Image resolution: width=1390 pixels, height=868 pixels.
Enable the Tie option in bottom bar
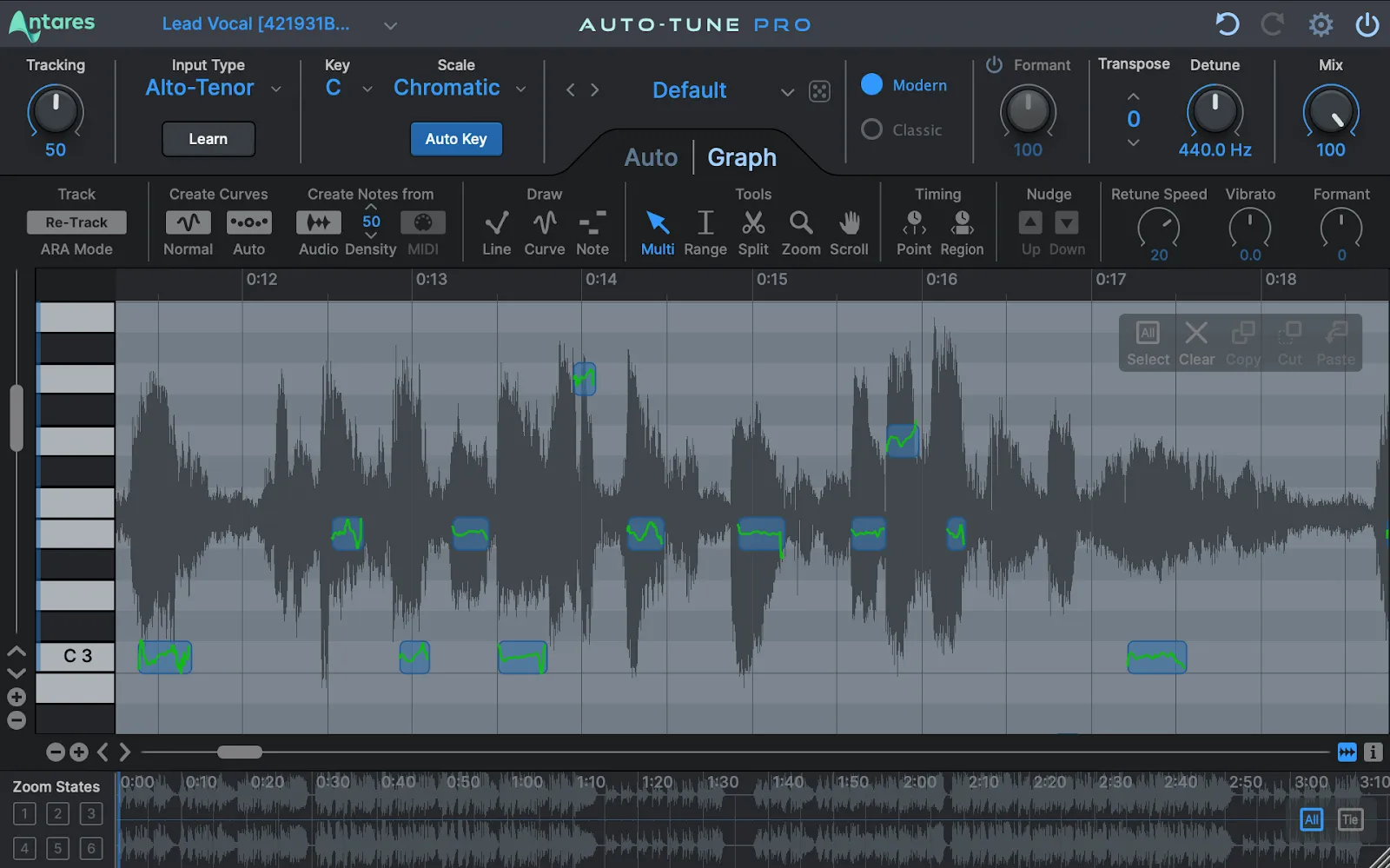point(1350,818)
